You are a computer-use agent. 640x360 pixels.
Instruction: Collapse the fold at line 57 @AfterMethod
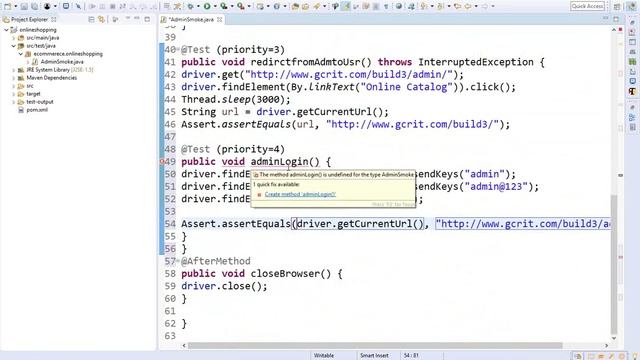click(178, 261)
